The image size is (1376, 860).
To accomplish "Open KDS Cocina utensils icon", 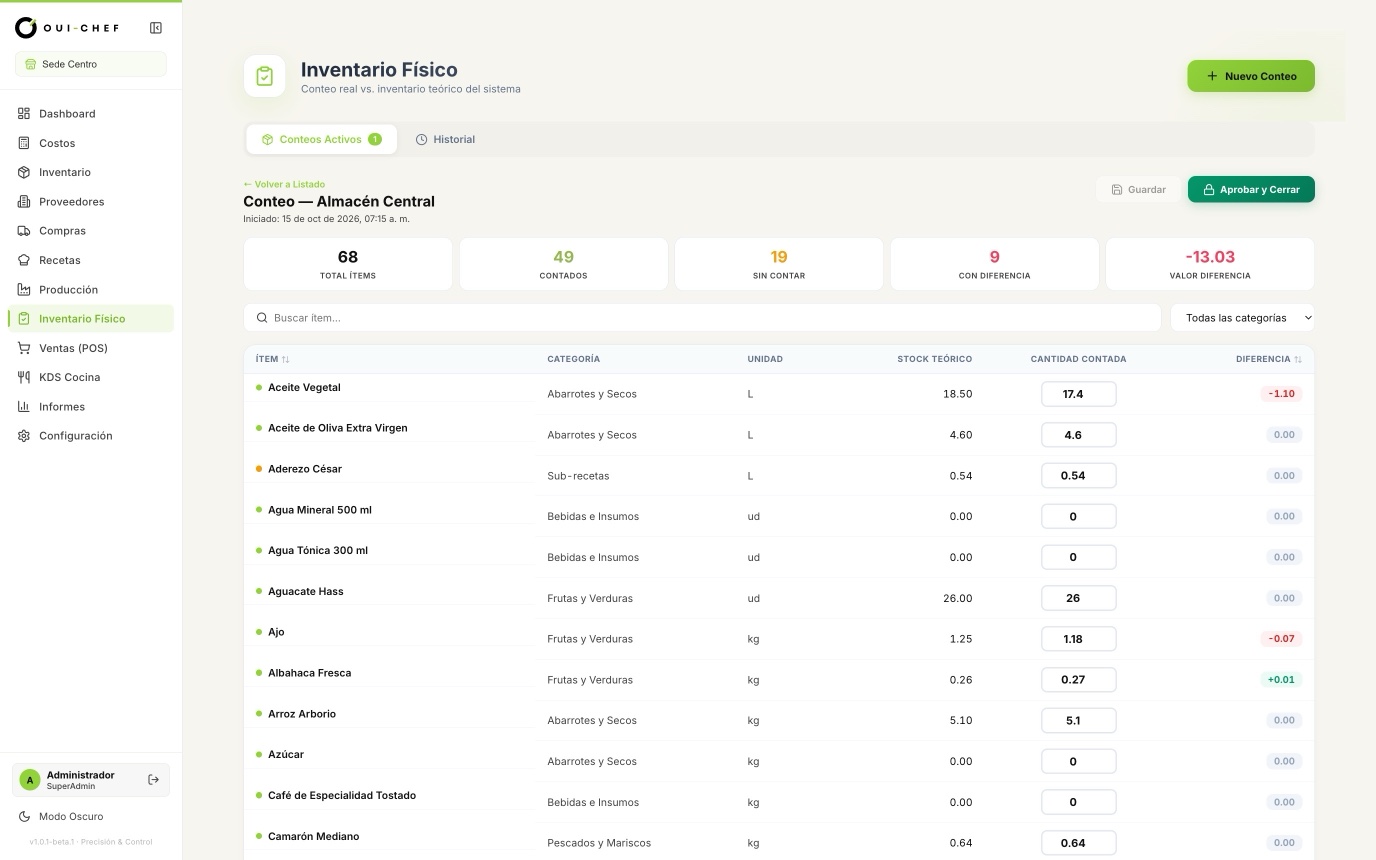I will point(24,377).
